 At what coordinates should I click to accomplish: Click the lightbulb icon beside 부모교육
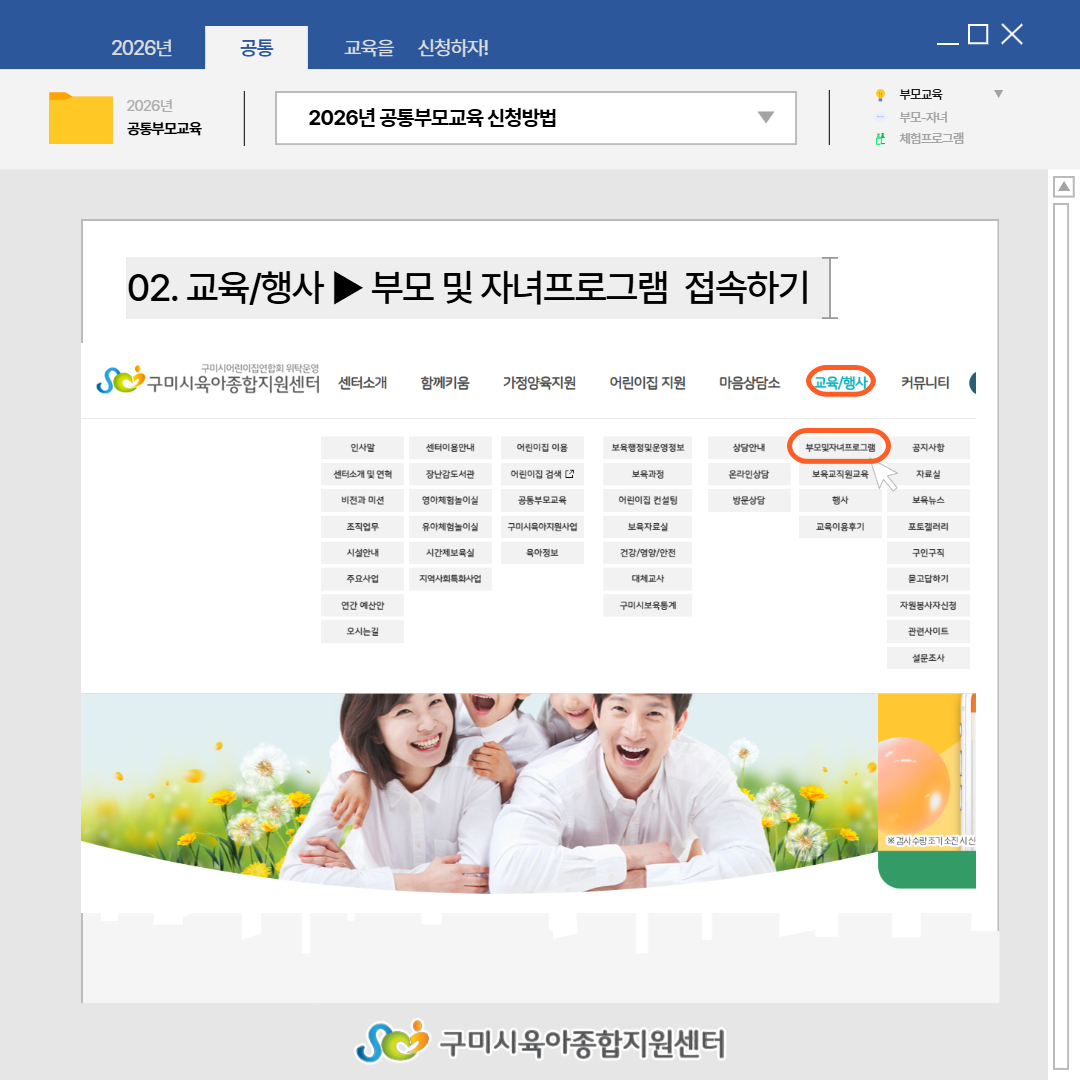(x=880, y=95)
